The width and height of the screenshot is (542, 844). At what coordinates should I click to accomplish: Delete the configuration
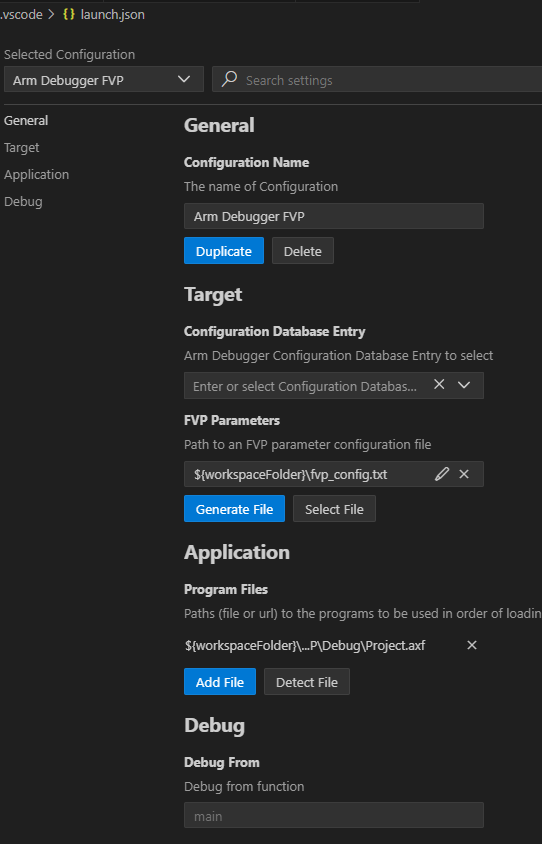[302, 251]
